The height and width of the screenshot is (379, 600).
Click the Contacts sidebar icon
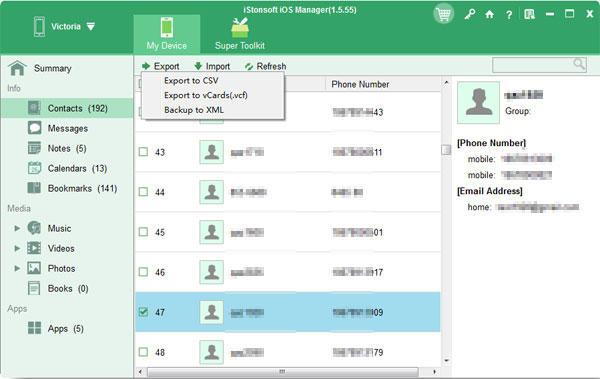click(34, 108)
